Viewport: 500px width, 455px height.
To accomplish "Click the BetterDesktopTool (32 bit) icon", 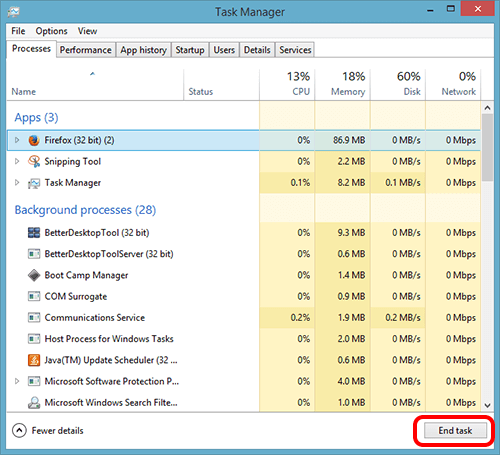I will [x=34, y=233].
